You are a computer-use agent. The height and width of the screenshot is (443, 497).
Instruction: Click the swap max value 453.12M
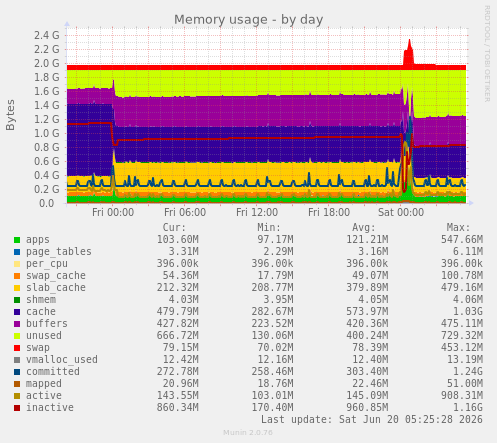coord(462,348)
